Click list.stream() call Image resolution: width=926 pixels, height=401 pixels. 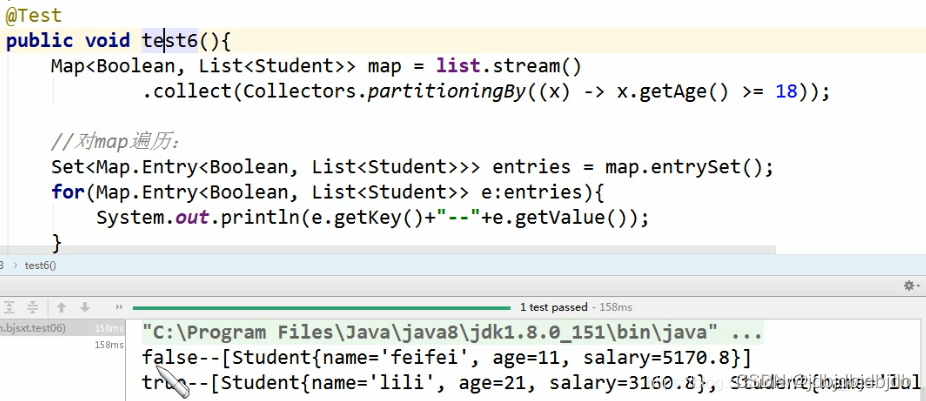pyautogui.click(x=509, y=66)
